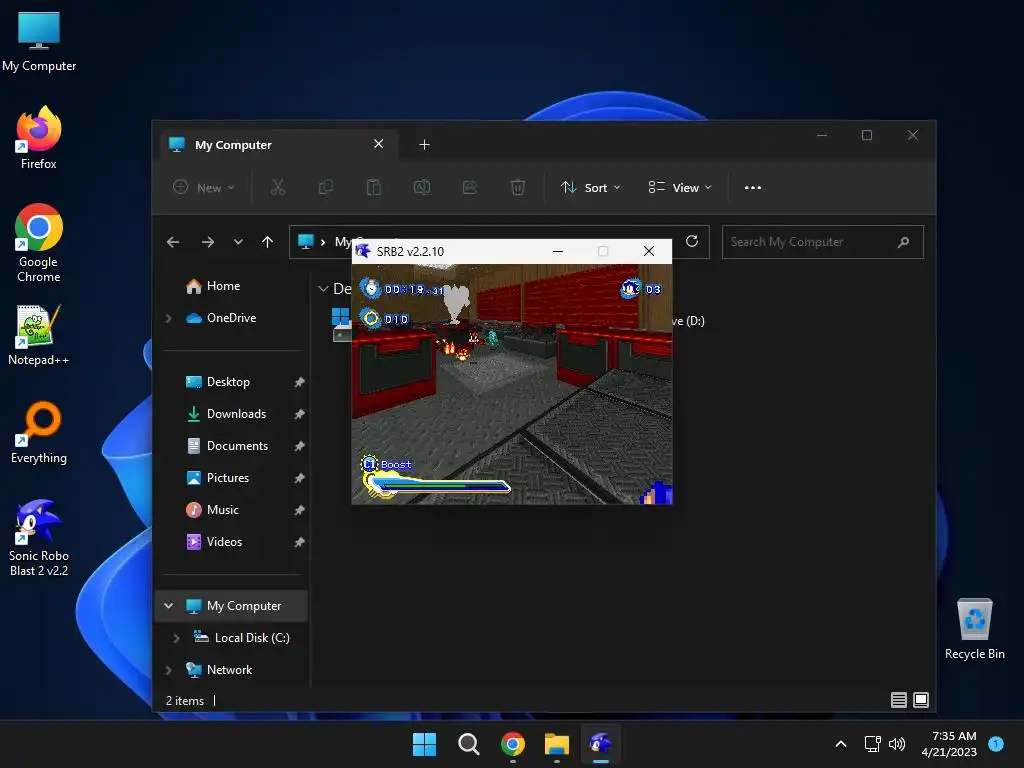This screenshot has height=768, width=1024.
Task: Open taskbar Search
Action: click(x=468, y=744)
